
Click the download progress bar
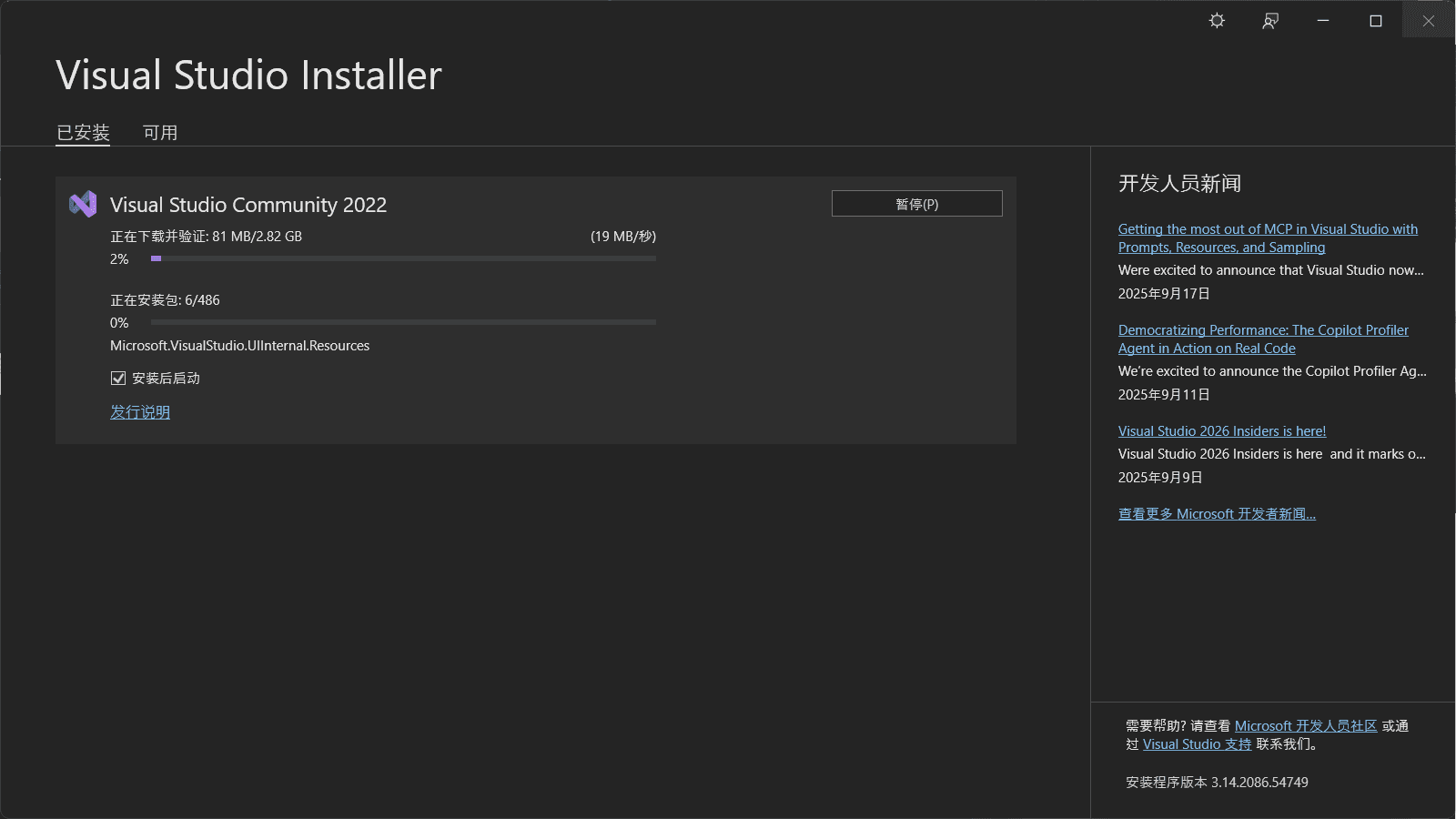pyautogui.click(x=403, y=258)
